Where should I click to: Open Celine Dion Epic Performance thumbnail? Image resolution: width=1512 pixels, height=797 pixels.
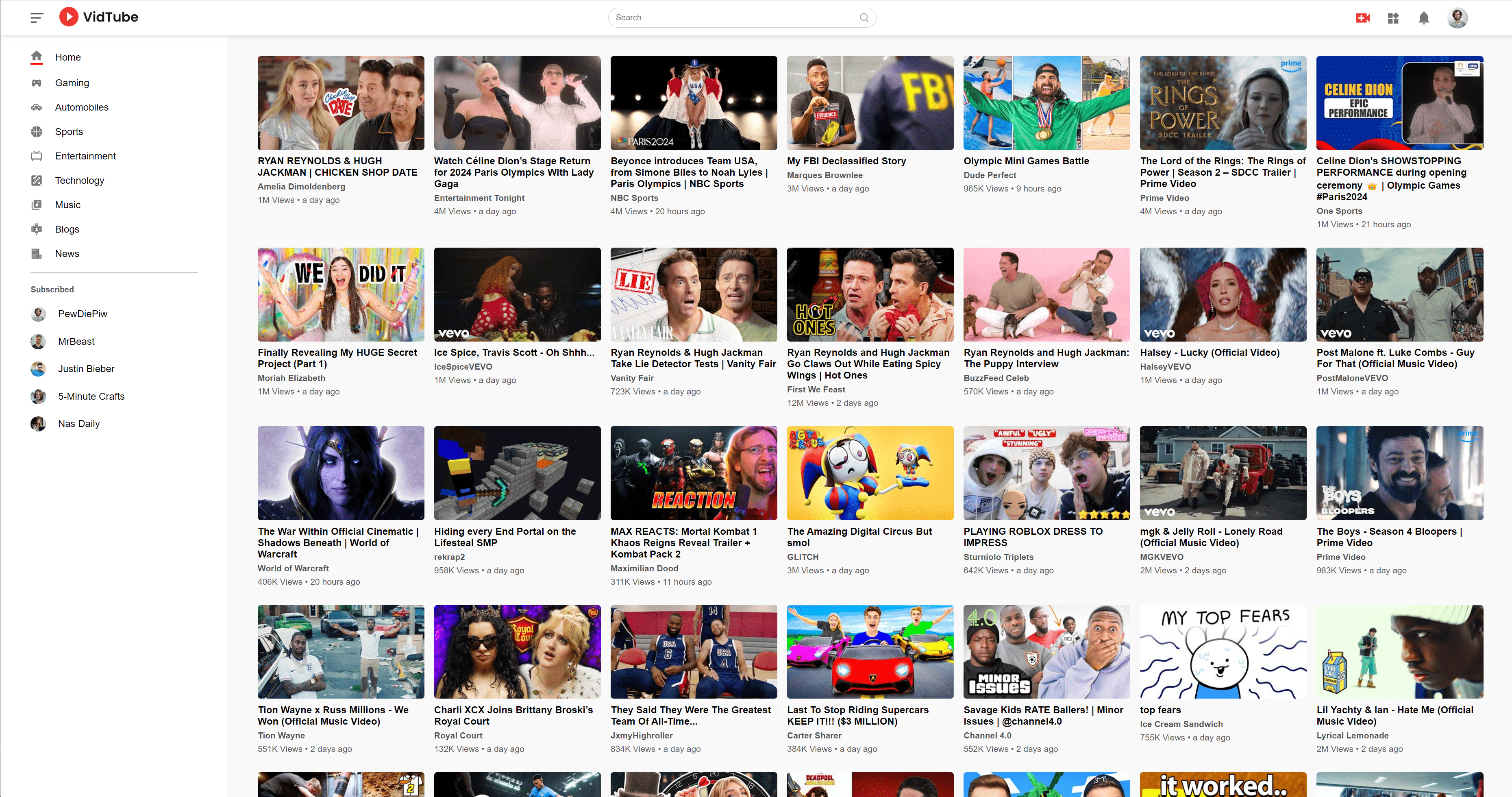[x=1400, y=103]
